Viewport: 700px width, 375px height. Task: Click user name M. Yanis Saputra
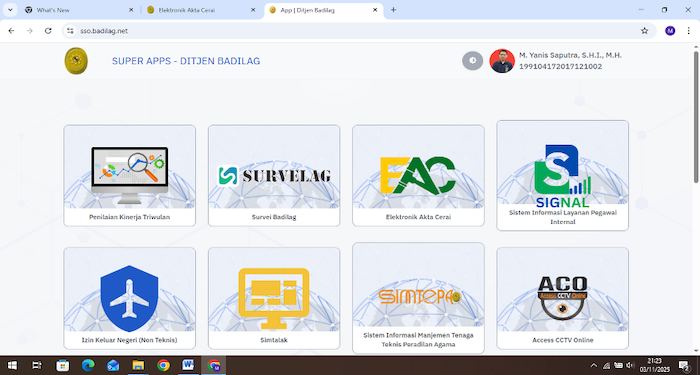pos(570,55)
